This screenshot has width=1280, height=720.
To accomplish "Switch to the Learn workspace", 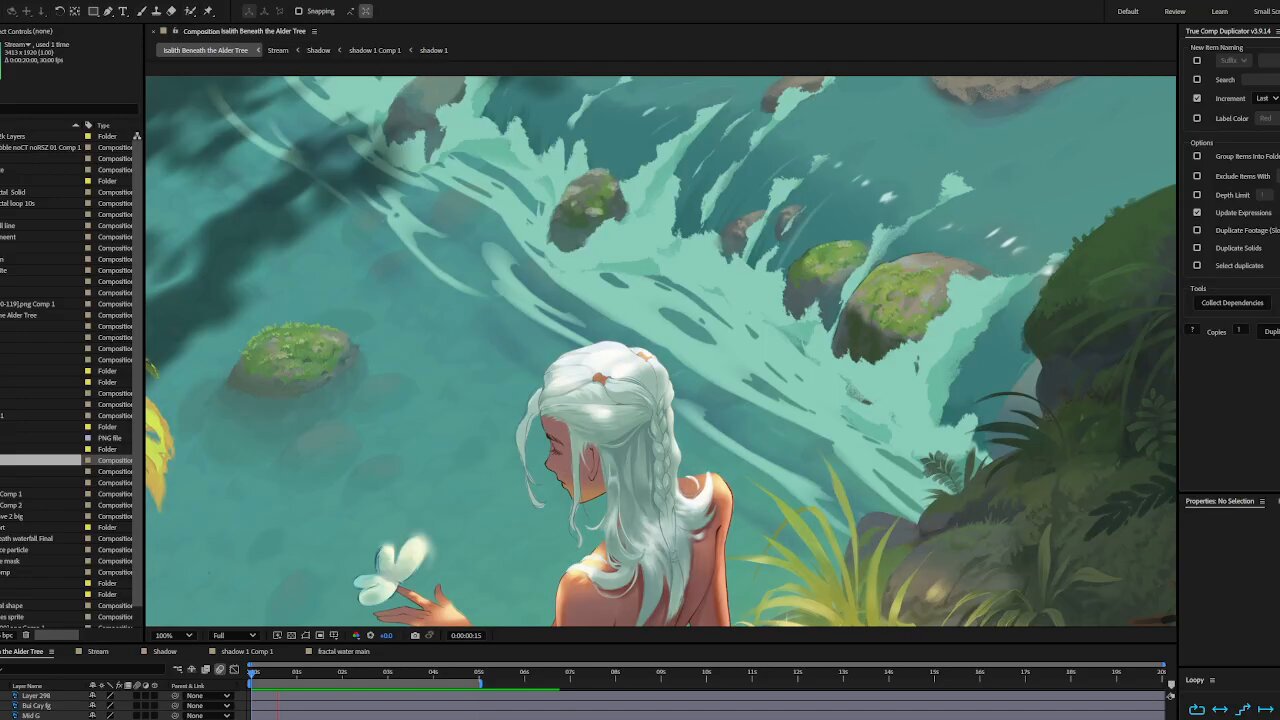I will pos(1220,11).
